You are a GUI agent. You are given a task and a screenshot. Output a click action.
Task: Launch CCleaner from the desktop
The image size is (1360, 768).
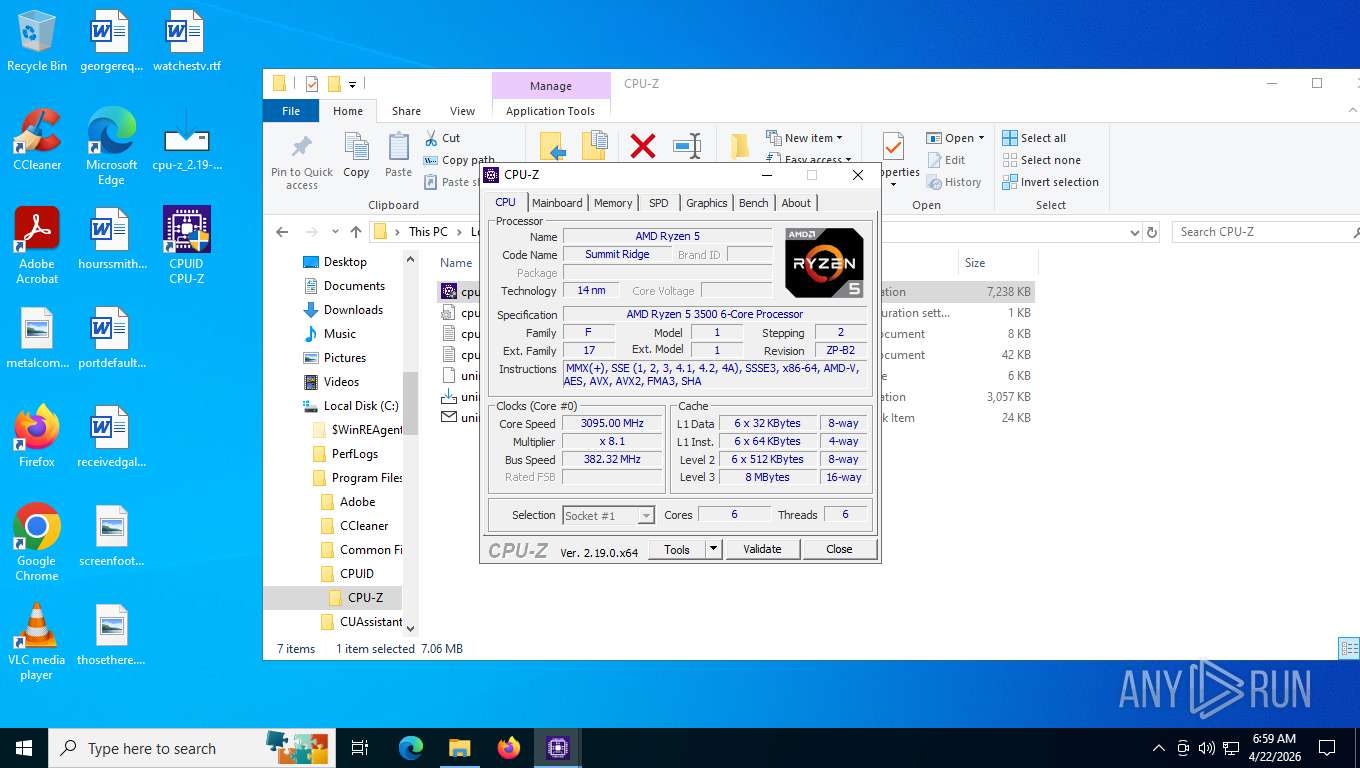tap(37, 140)
